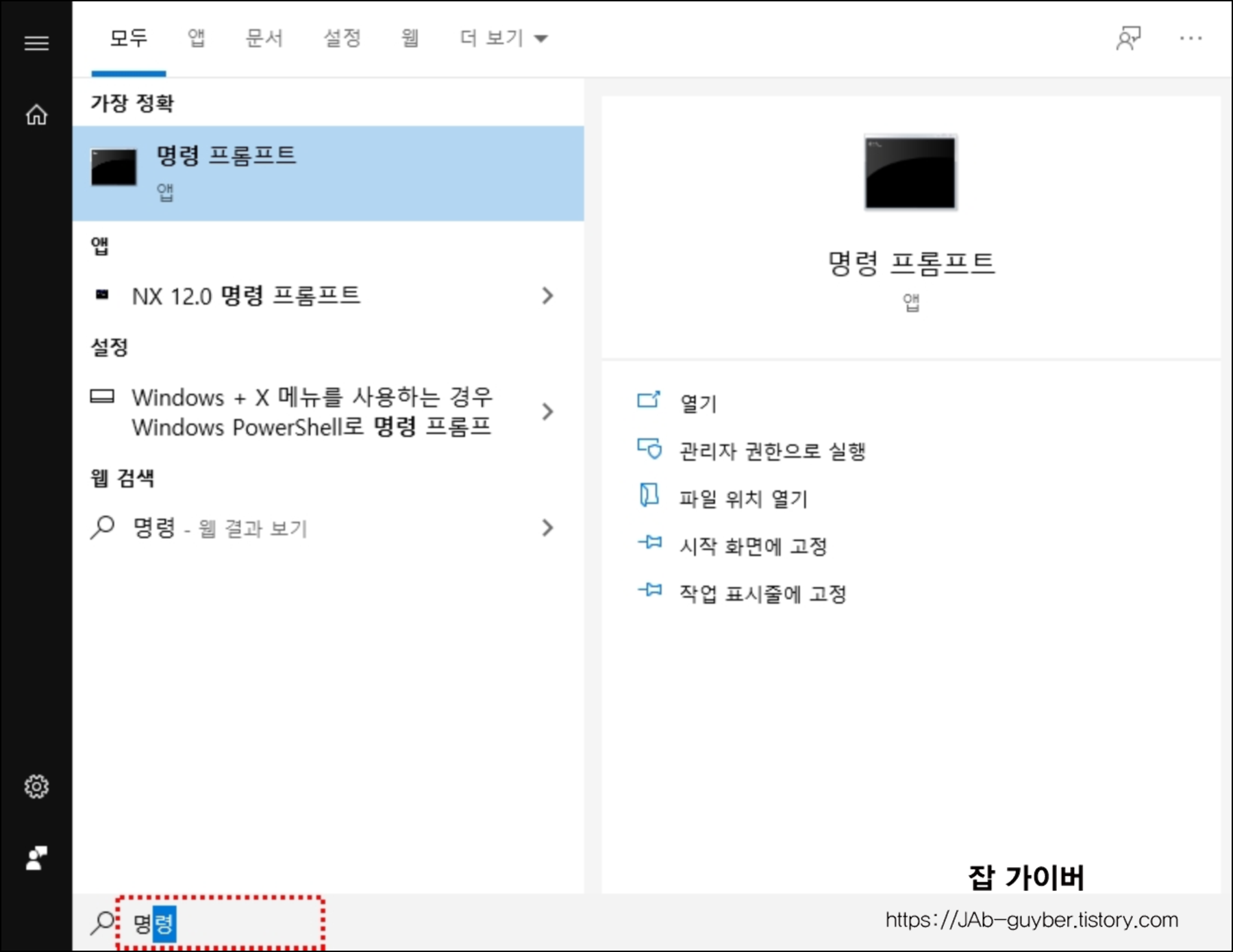The width and height of the screenshot is (1233, 952).
Task: Choose 시작 화면에 고정
Action: click(753, 546)
